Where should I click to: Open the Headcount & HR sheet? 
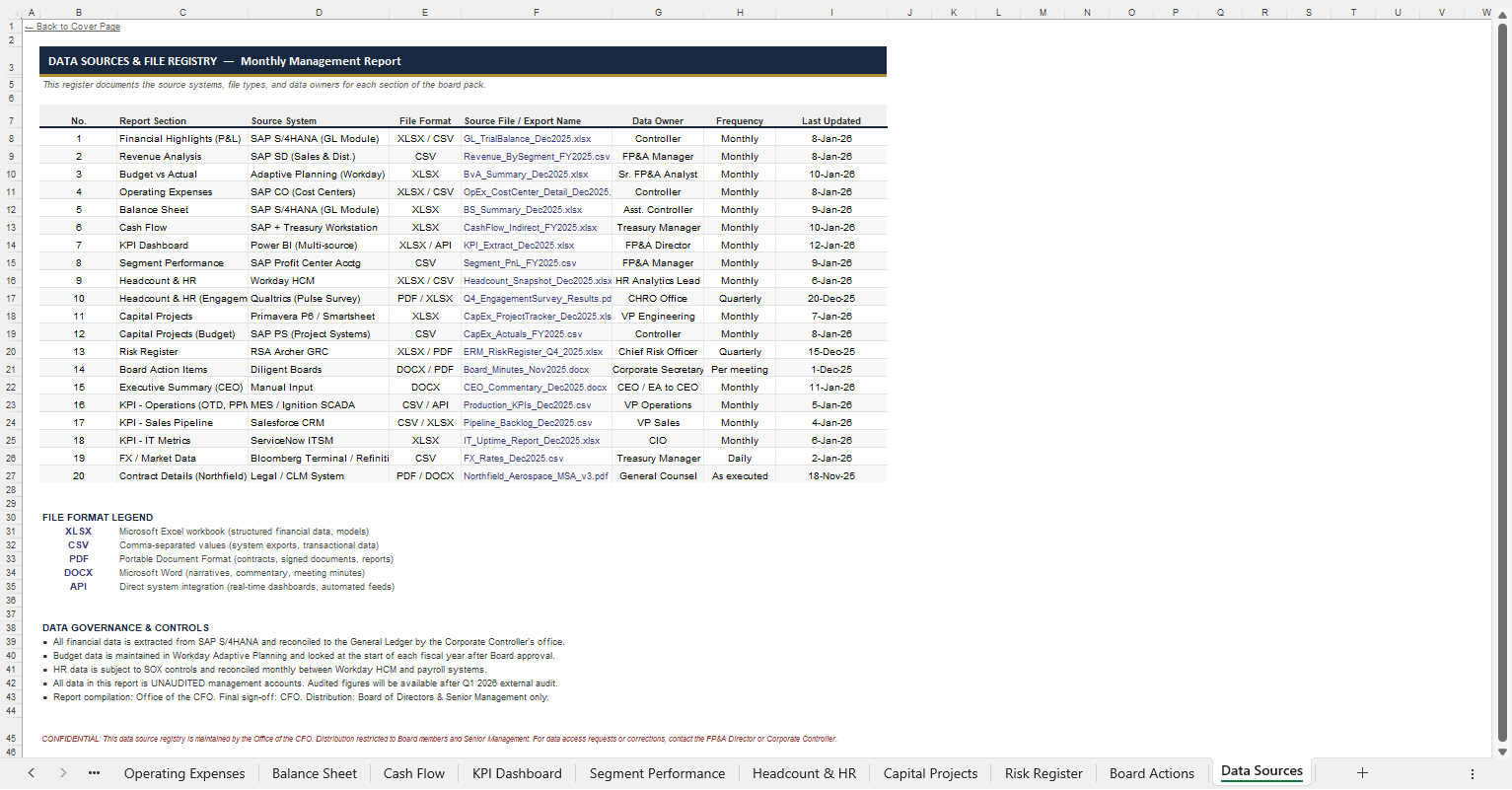(804, 773)
